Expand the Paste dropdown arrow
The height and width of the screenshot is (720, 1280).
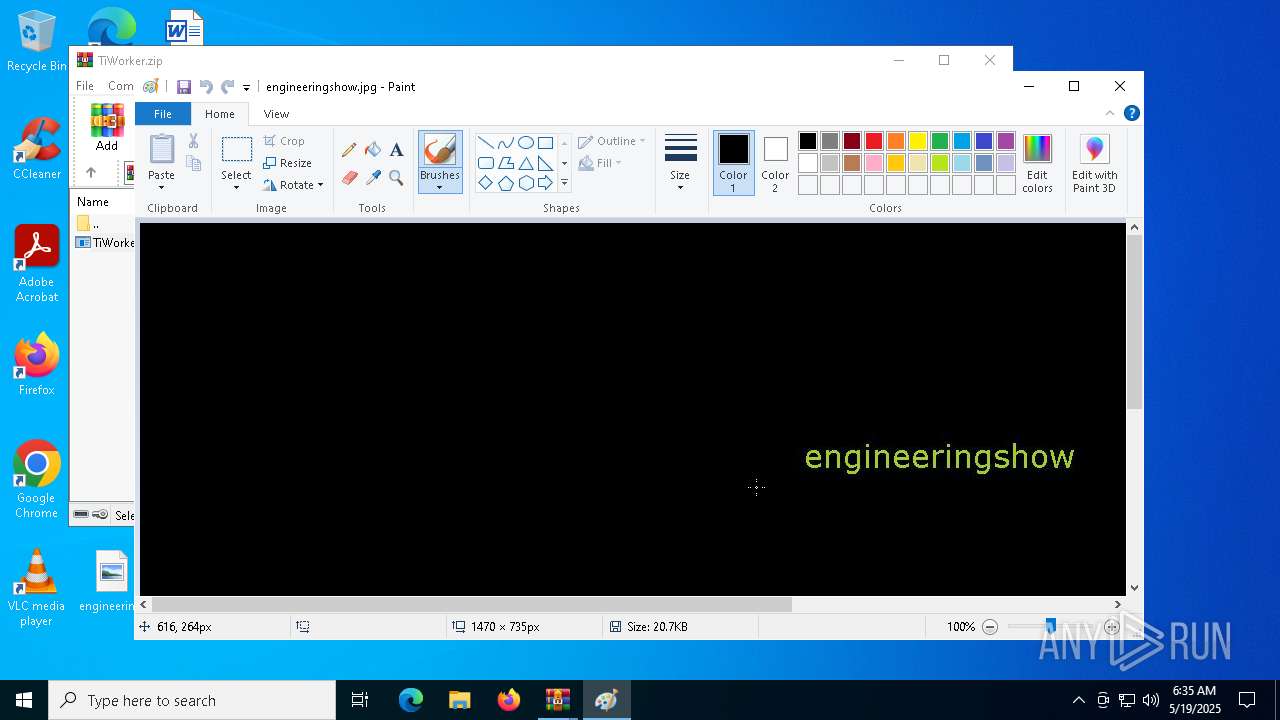point(161,188)
